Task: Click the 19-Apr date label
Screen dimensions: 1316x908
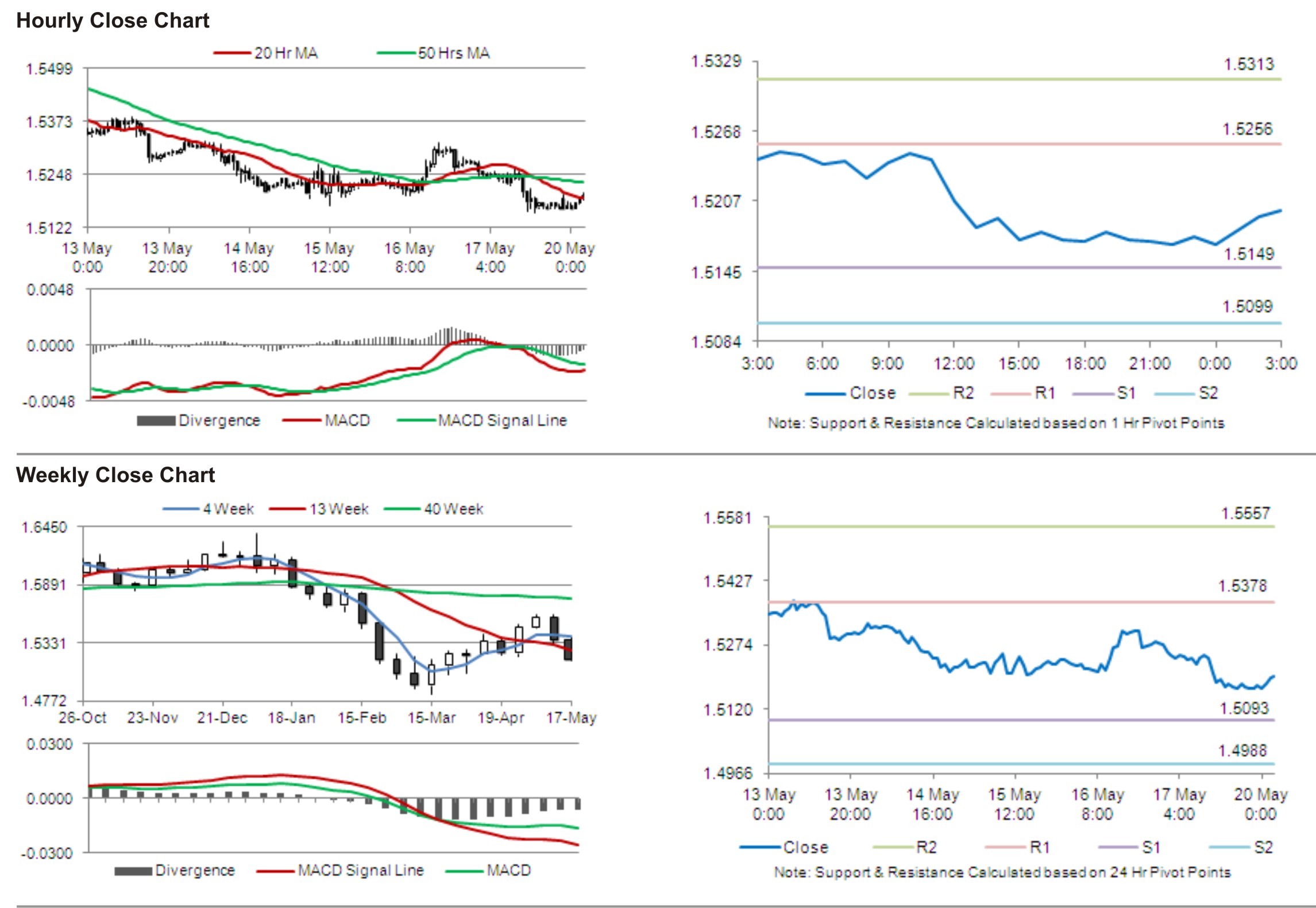Action: point(501,718)
